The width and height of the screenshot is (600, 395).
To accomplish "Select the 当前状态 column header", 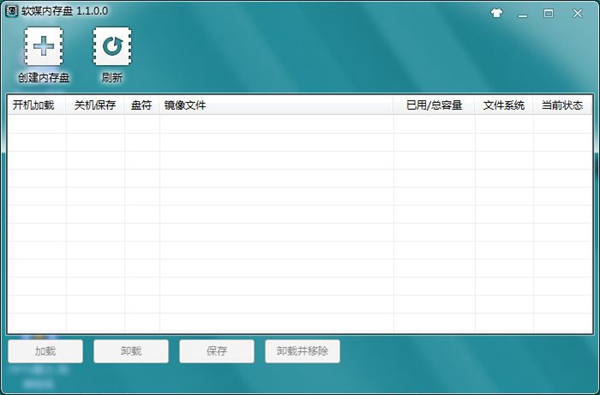I will click(x=562, y=105).
